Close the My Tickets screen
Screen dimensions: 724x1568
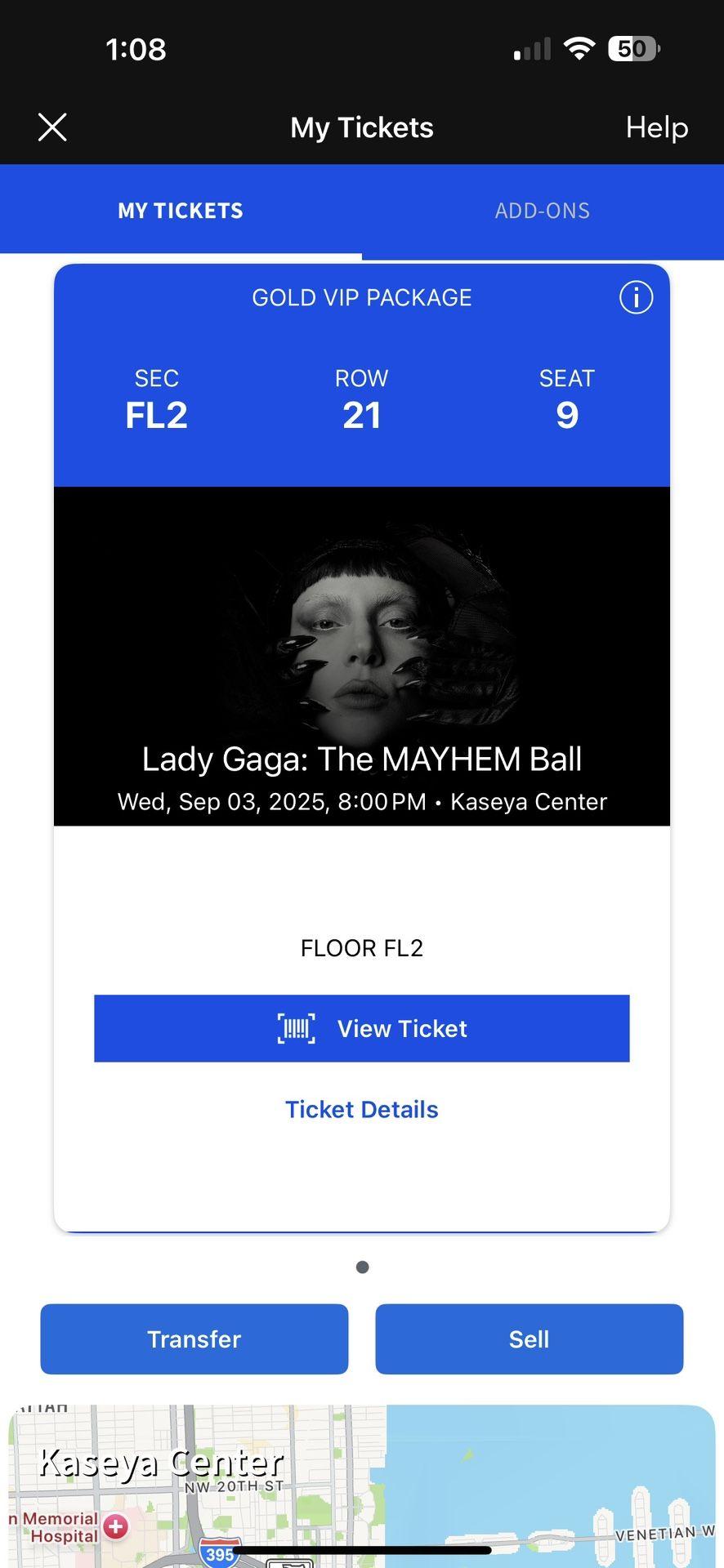(52, 127)
